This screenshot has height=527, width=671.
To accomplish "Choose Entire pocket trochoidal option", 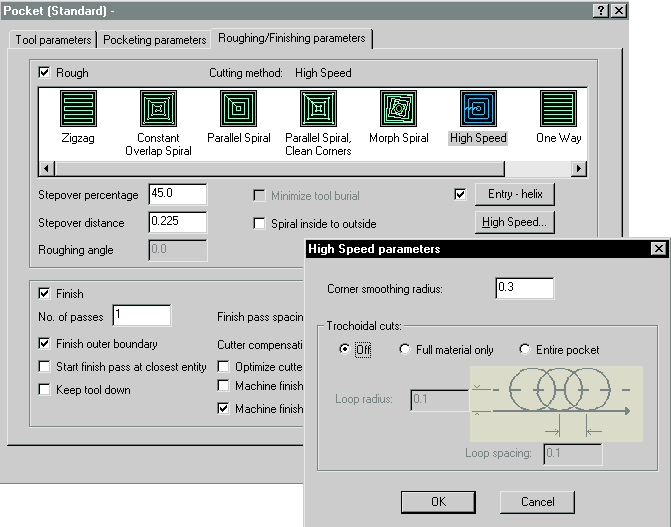I will 525,350.
